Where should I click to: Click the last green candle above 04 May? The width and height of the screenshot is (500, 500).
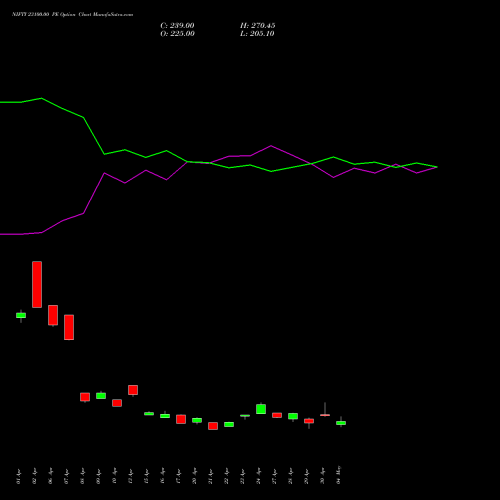(341, 422)
